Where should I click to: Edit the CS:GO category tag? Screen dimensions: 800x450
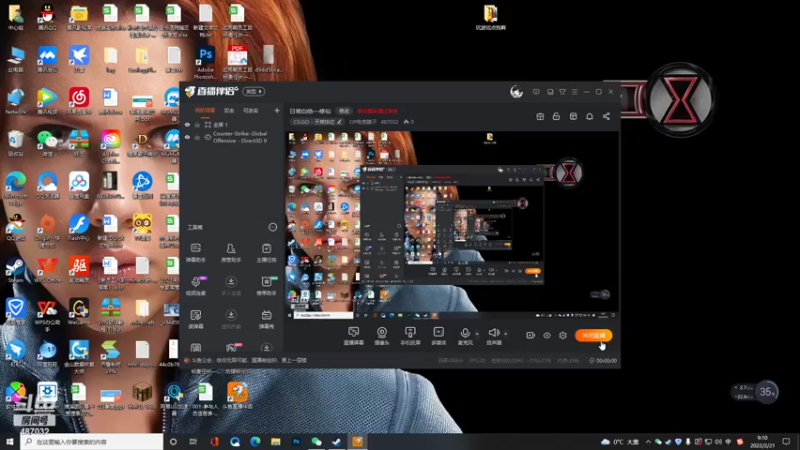coord(317,122)
